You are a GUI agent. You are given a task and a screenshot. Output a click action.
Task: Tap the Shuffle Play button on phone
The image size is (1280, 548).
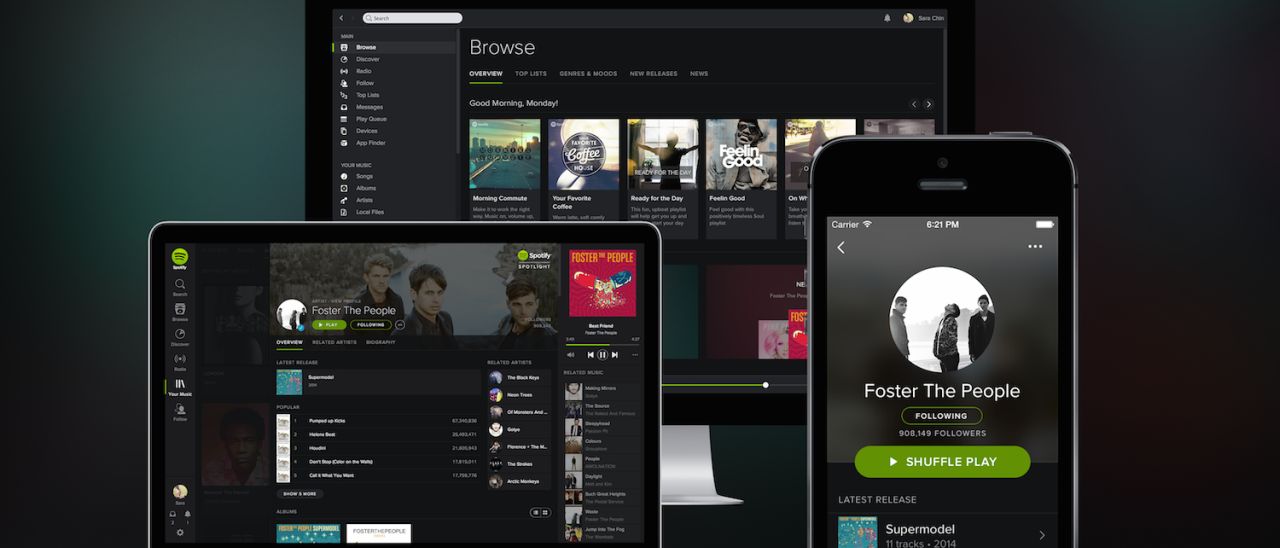pyautogui.click(x=942, y=462)
